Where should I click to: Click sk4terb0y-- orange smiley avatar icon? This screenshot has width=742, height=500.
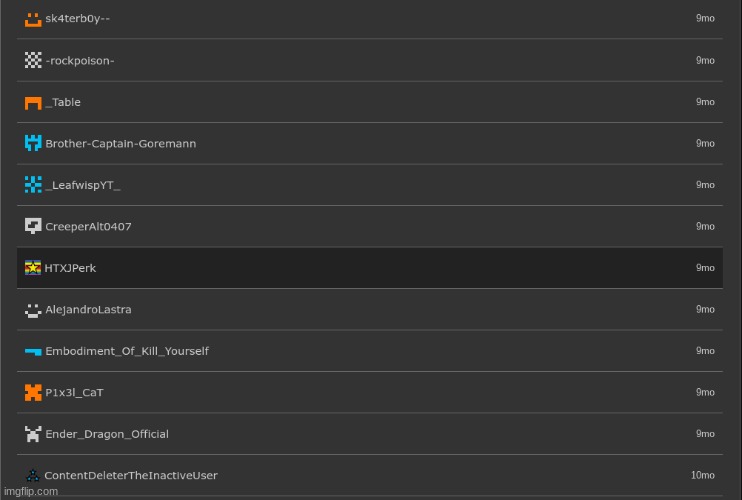coord(33,19)
